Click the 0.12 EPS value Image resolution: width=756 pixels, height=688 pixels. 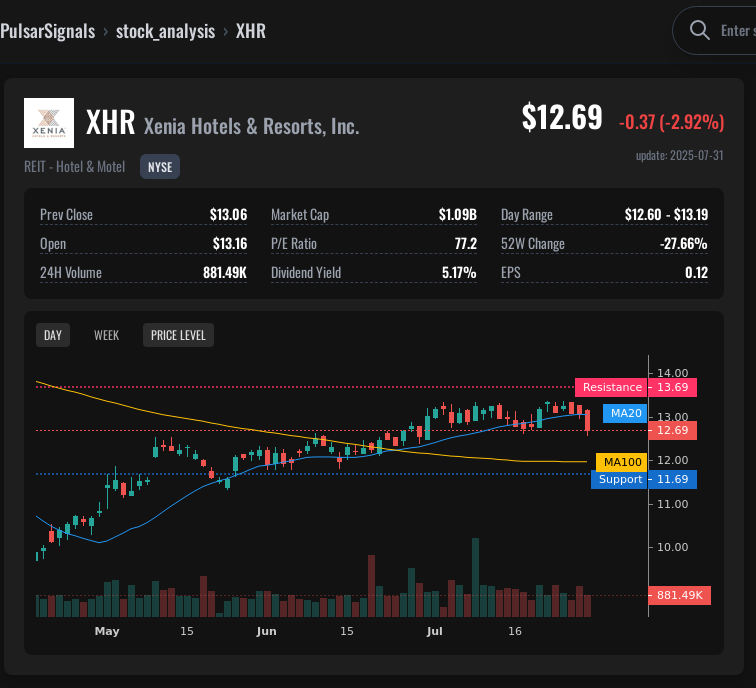(697, 272)
